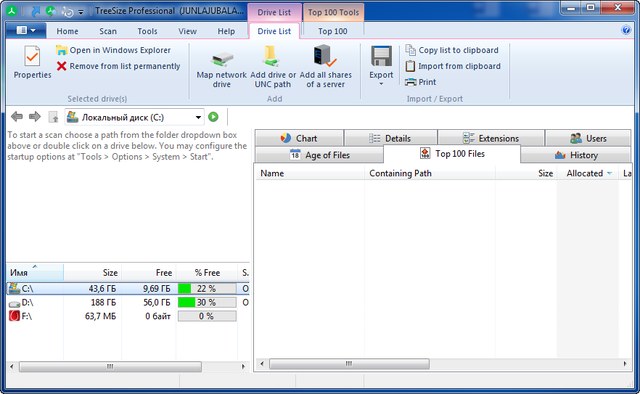Switch to the History tab
Screen dimensions: 640x394
(576, 155)
